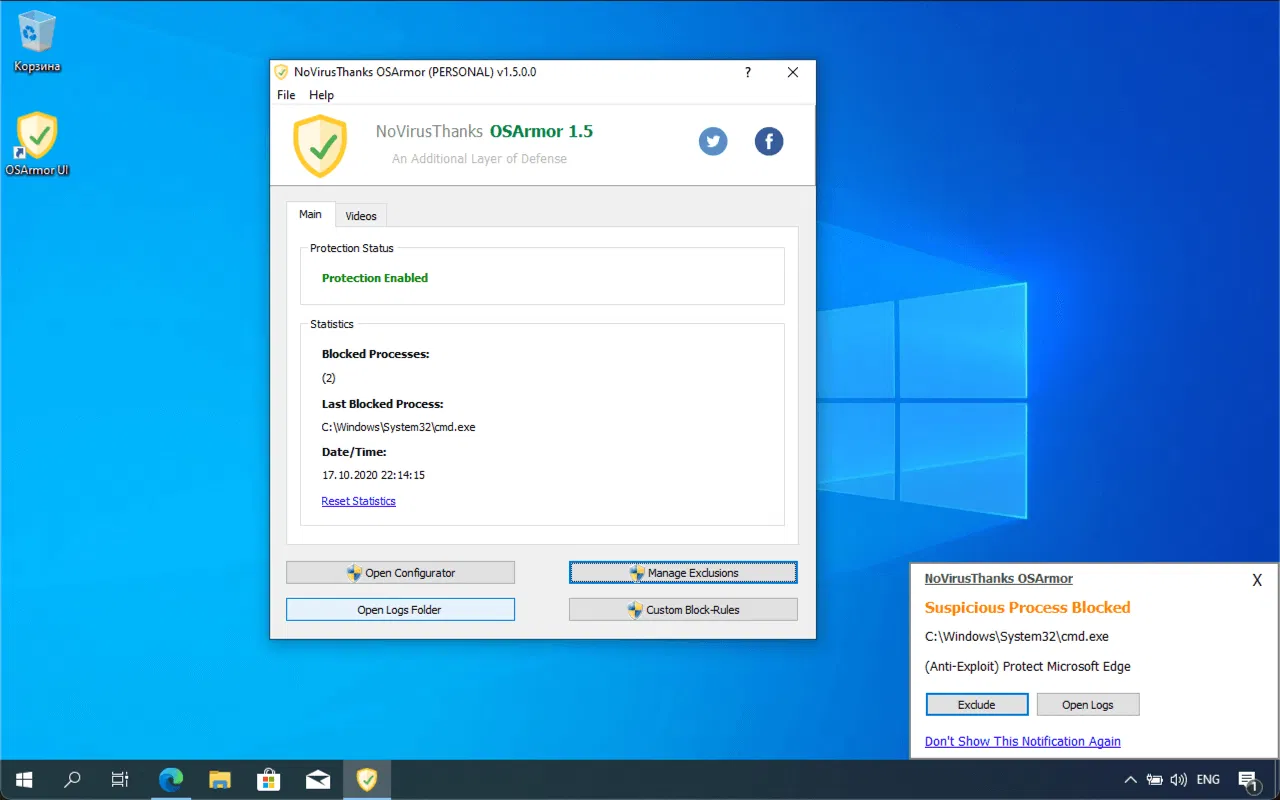The image size is (1280, 800).
Task: Open the Action Center notifications icon
Action: pyautogui.click(x=1249, y=780)
